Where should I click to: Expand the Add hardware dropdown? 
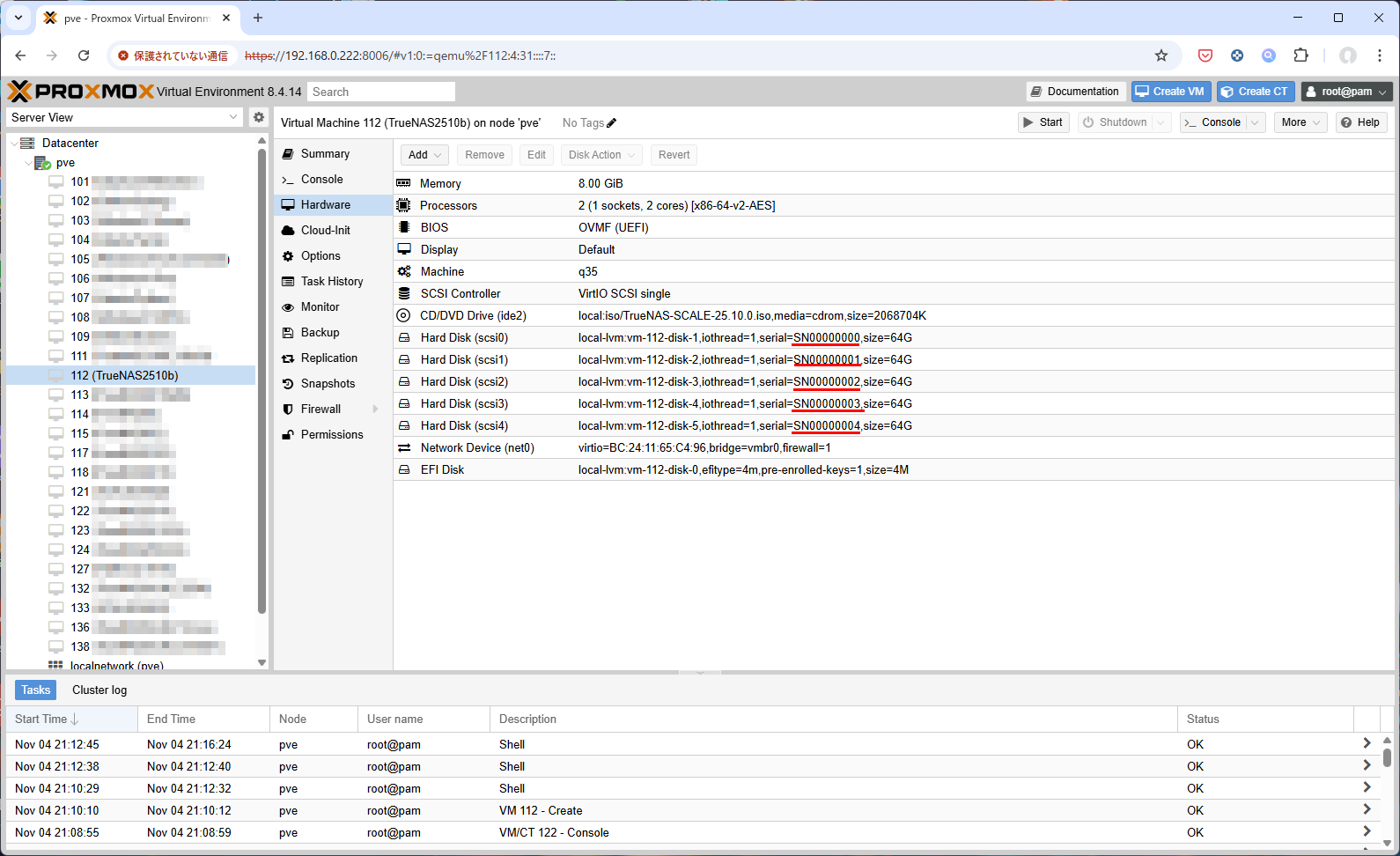click(424, 155)
